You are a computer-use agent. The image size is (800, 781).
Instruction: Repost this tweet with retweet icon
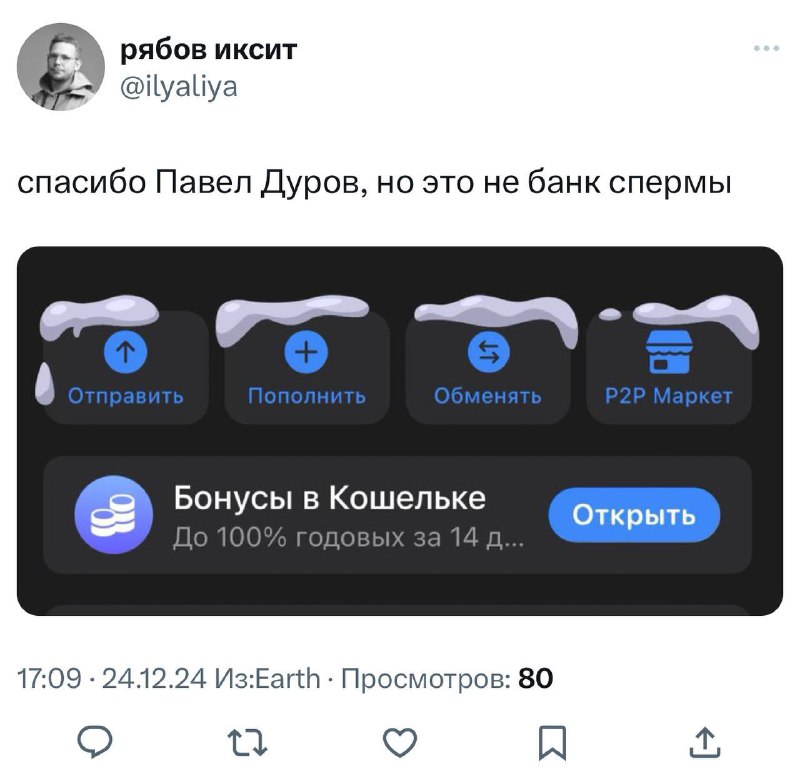pyautogui.click(x=247, y=742)
